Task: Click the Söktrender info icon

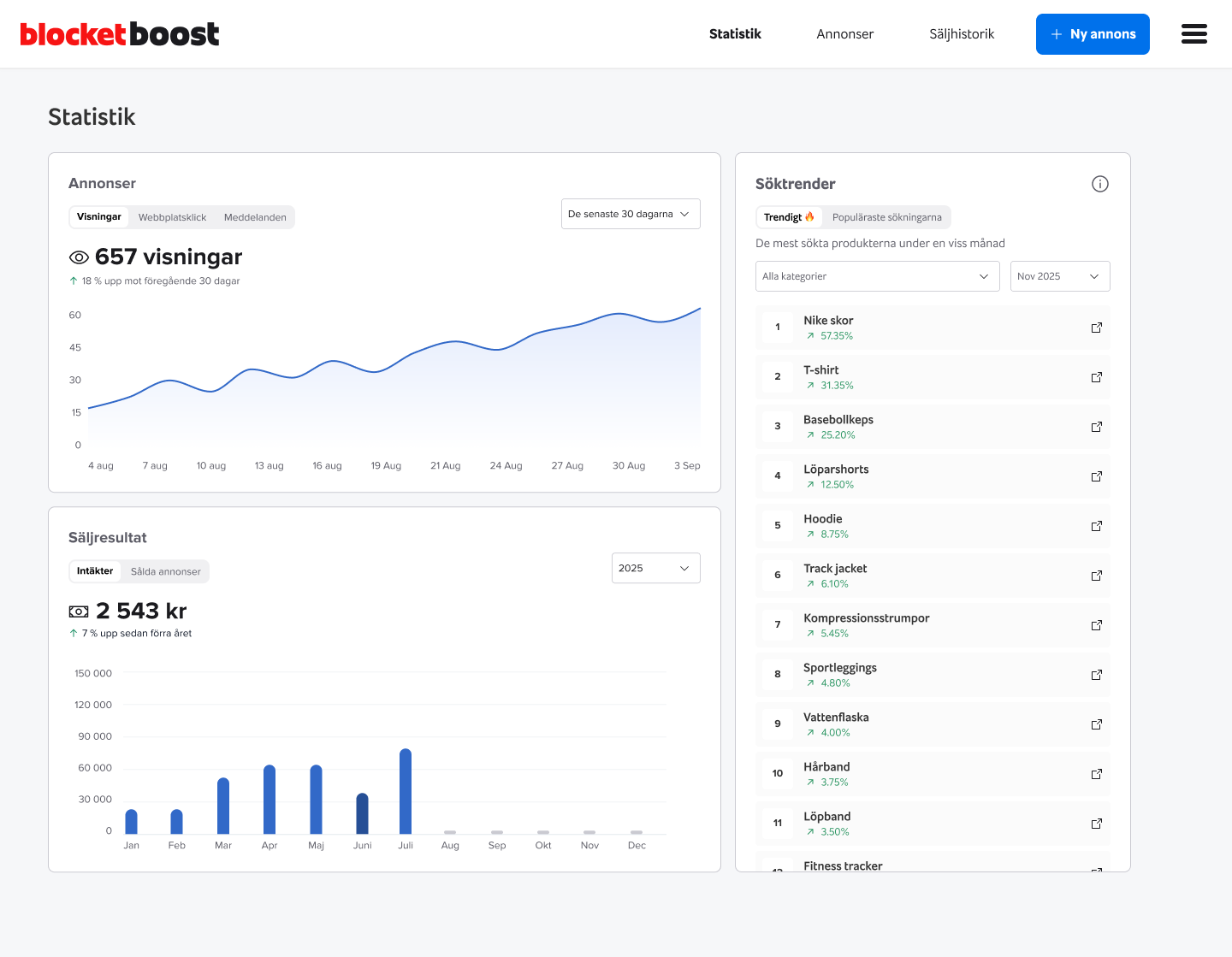Action: click(1100, 184)
